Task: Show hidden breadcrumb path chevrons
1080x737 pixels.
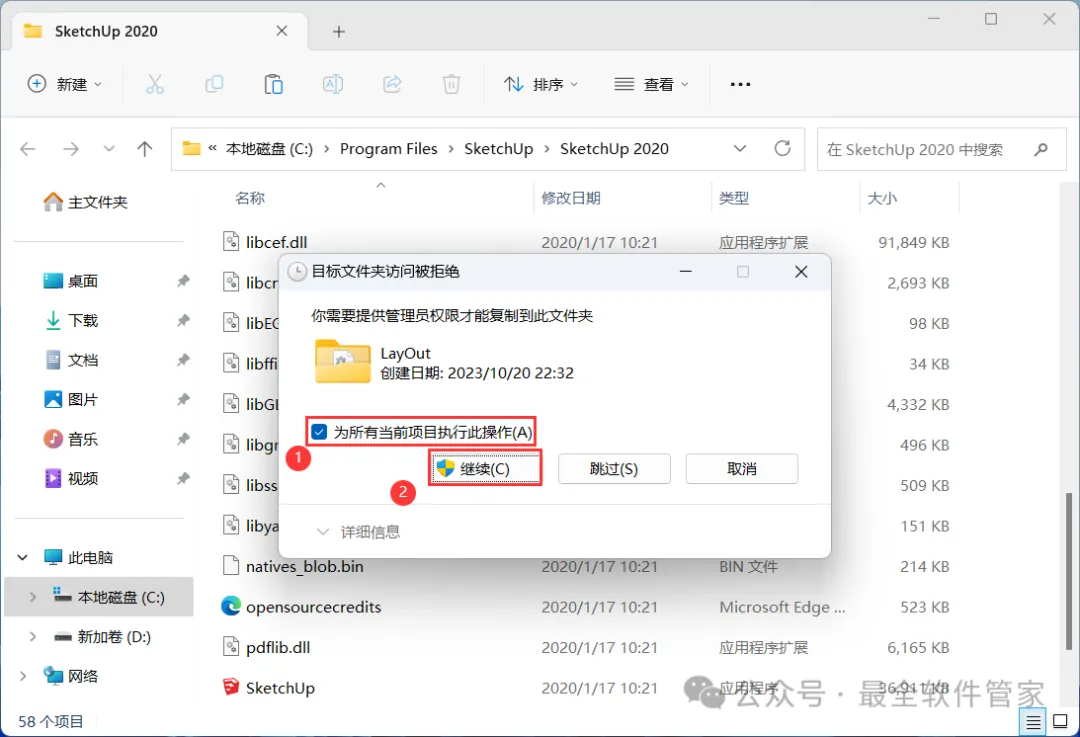Action: tap(213, 148)
